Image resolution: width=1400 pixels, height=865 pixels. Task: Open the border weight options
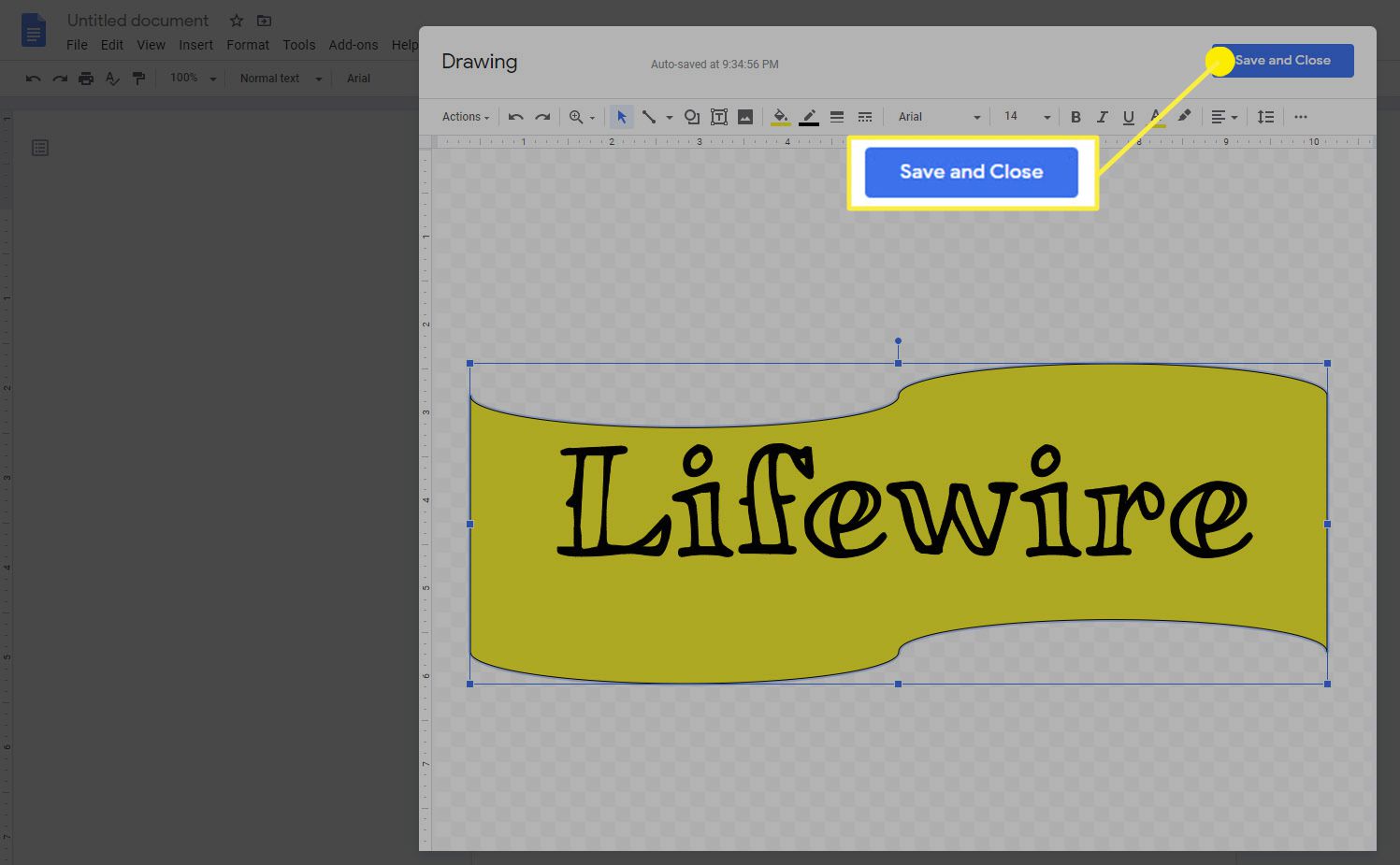pyautogui.click(x=837, y=117)
